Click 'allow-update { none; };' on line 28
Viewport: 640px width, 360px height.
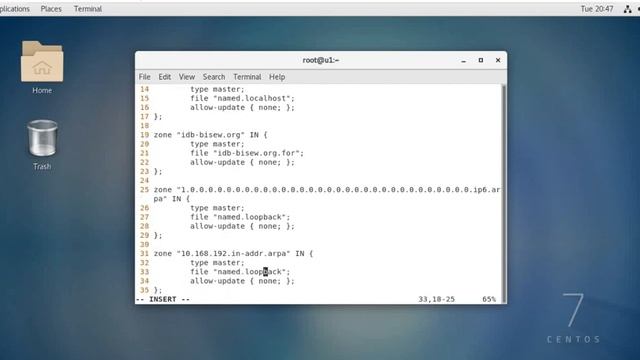[x=242, y=226]
